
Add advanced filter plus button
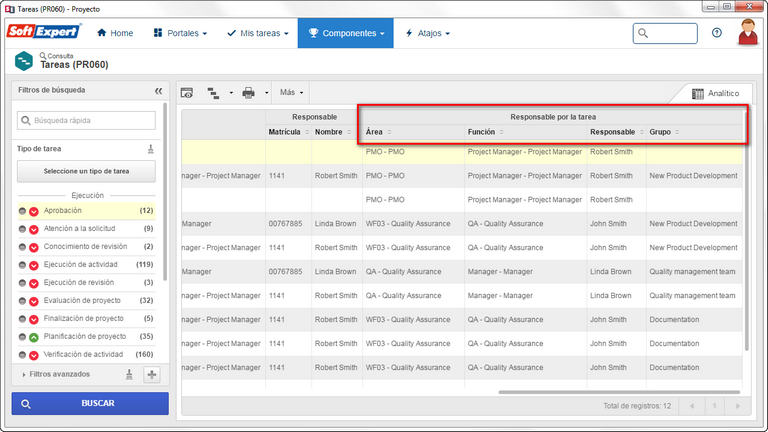152,375
